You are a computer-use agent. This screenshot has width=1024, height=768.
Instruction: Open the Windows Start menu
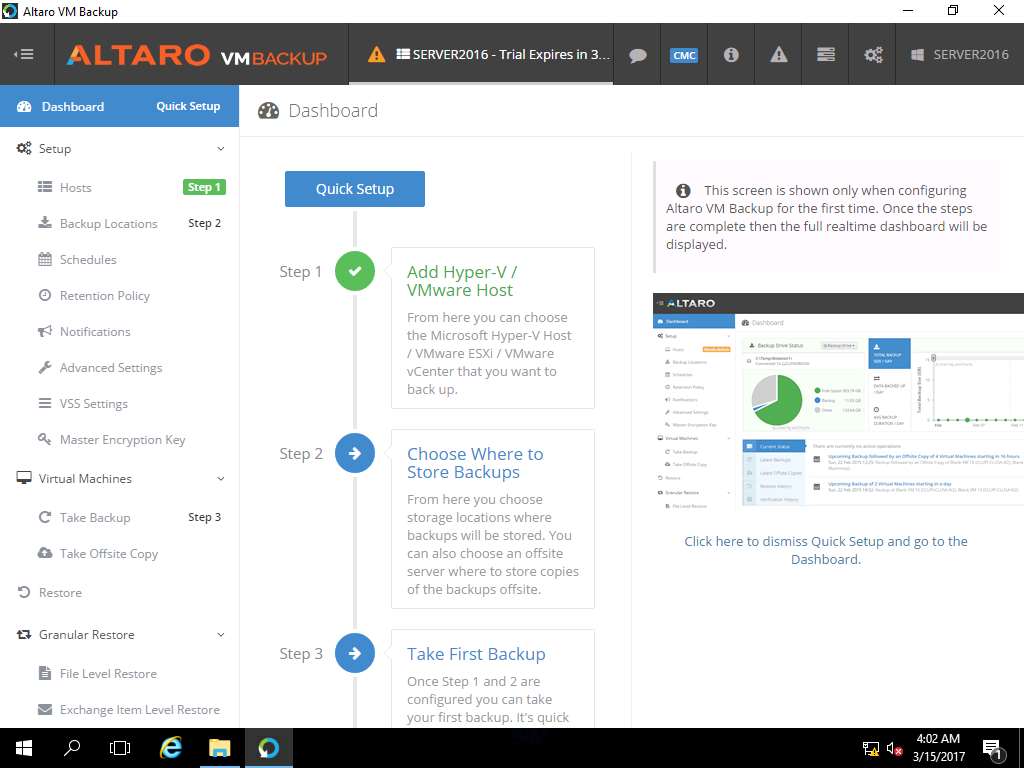(24, 748)
